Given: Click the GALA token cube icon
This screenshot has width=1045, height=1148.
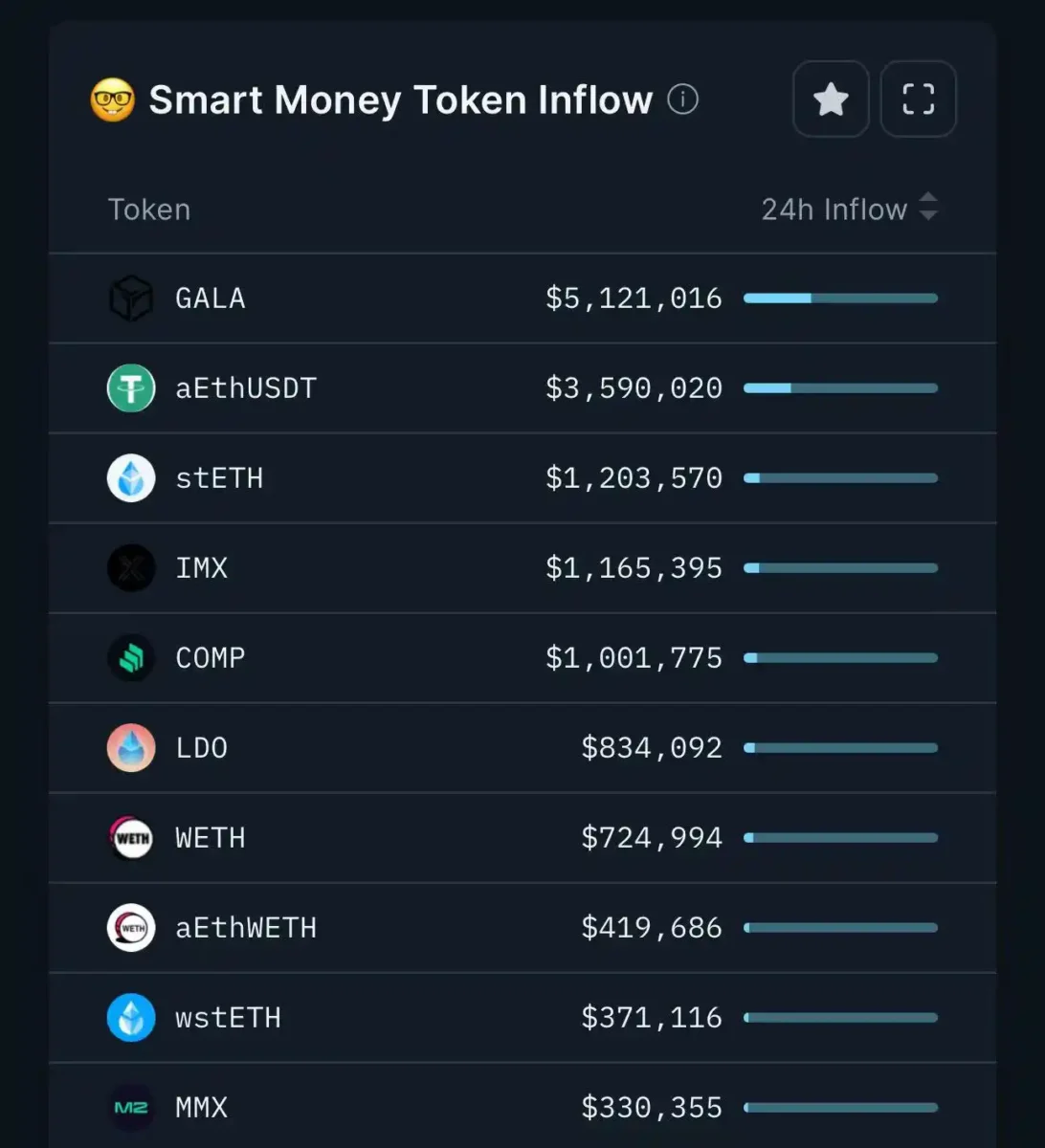Looking at the screenshot, I should click(131, 298).
